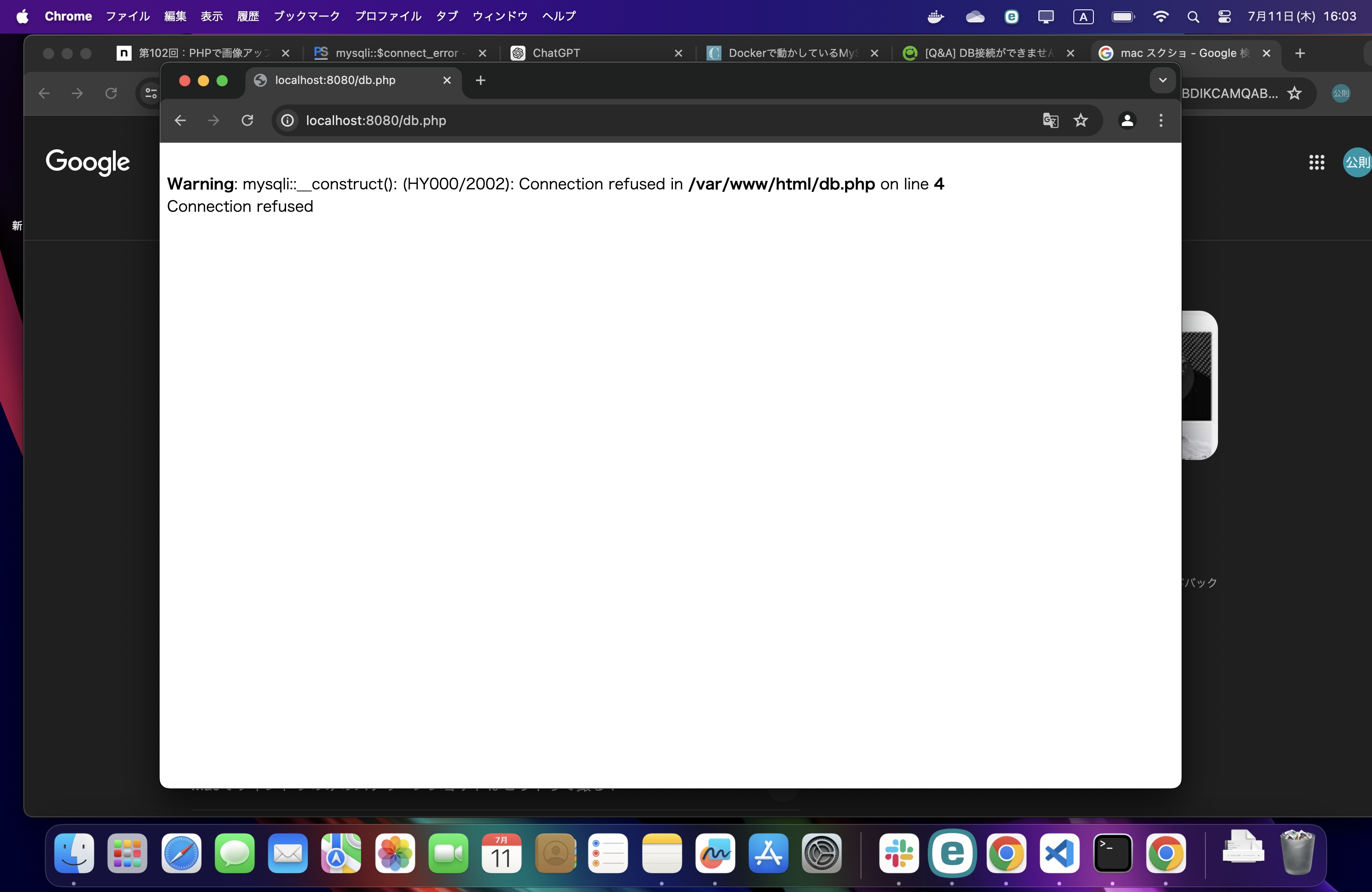Image resolution: width=1372 pixels, height=892 pixels.
Task: Open the 履歴 menu
Action: pos(248,16)
